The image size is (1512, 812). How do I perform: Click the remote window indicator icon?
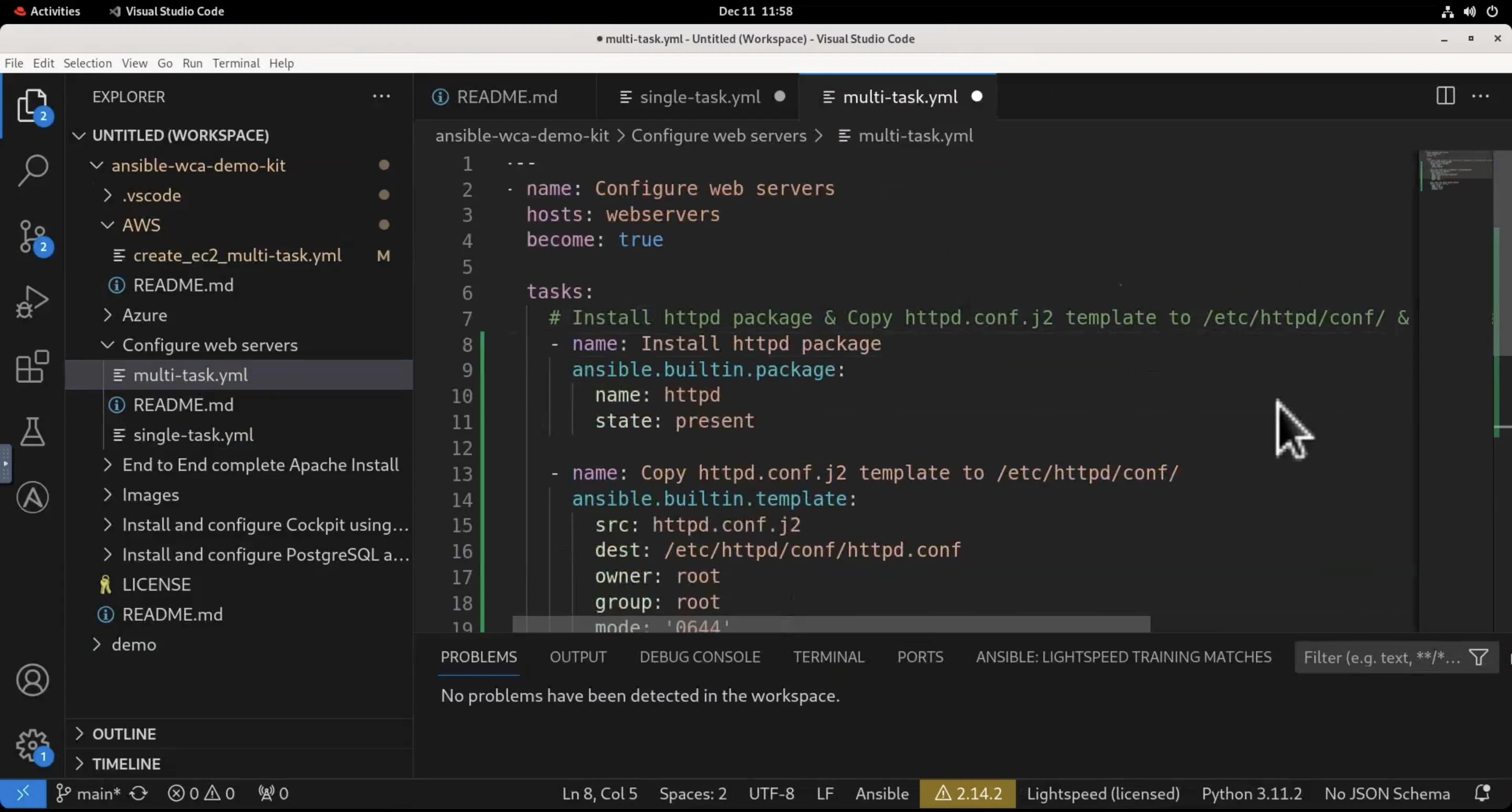pos(23,794)
